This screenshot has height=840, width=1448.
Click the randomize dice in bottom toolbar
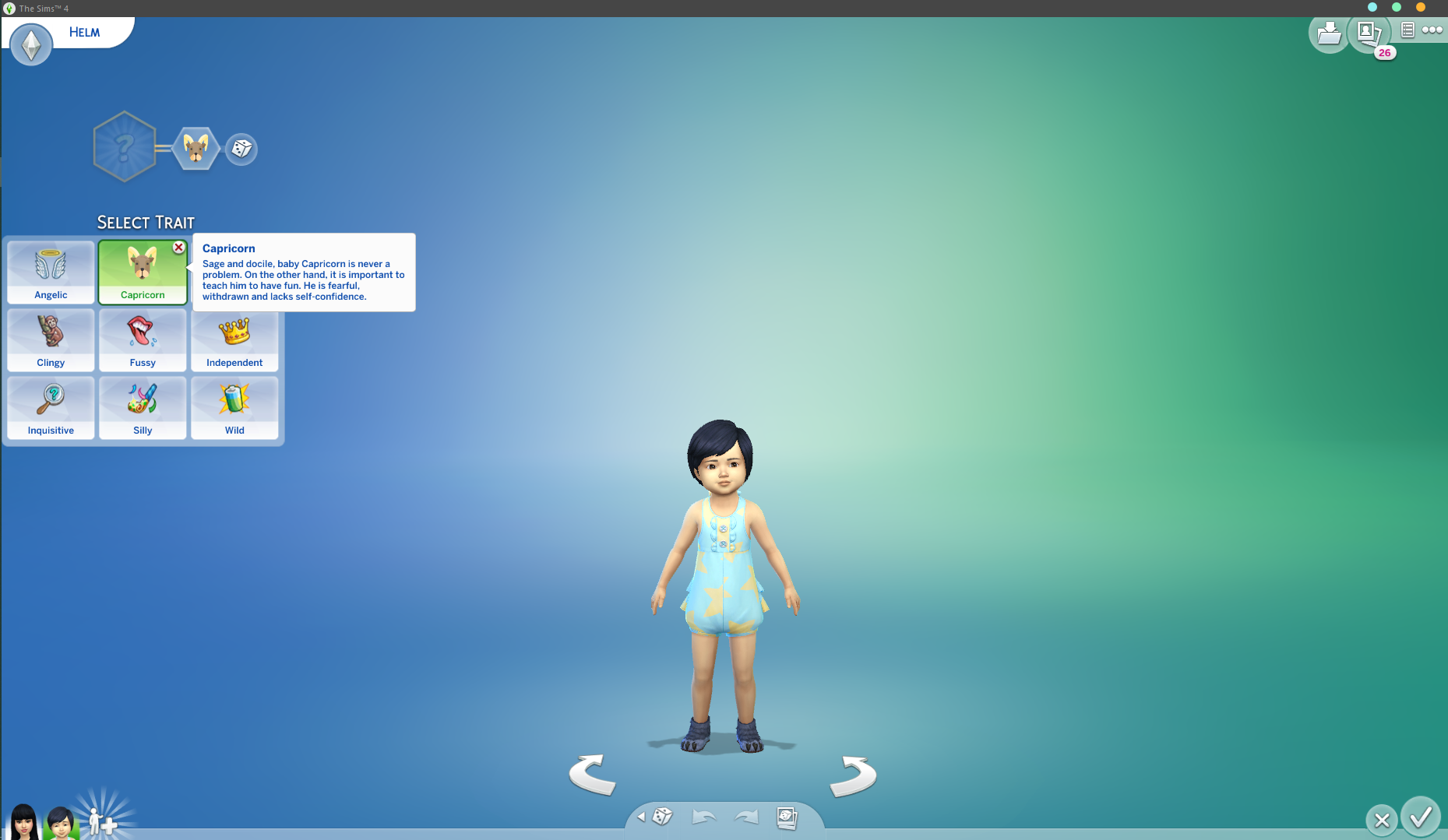pos(663,817)
